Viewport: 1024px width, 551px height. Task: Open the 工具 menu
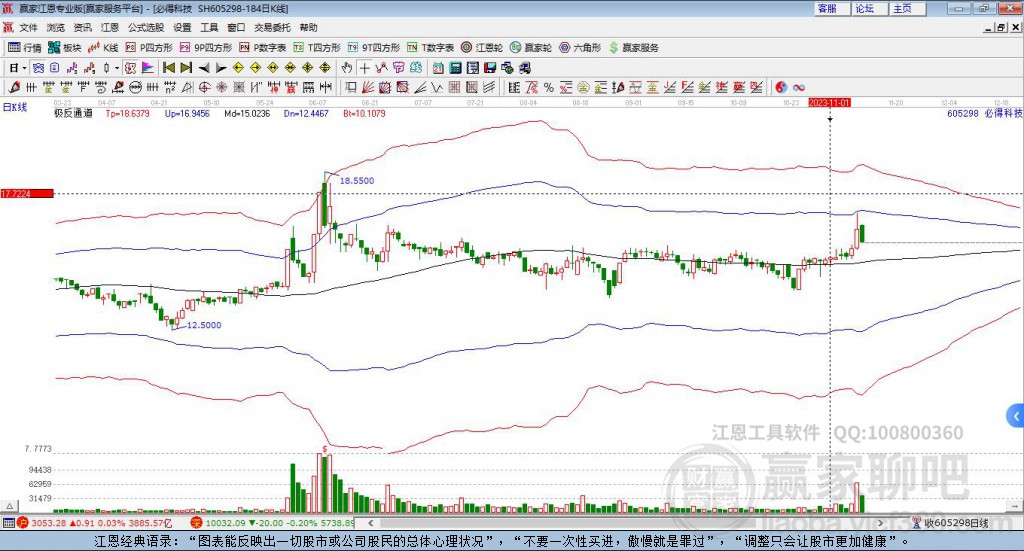point(209,27)
